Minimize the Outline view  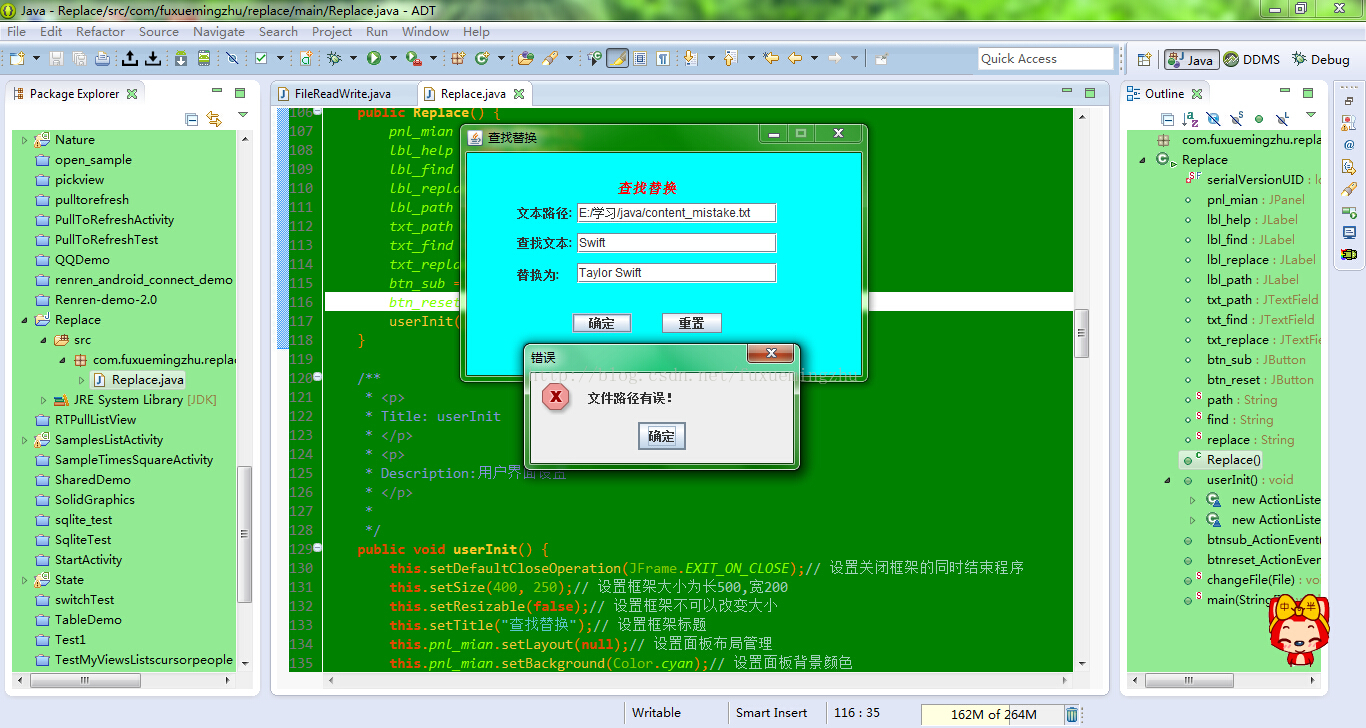[1285, 91]
